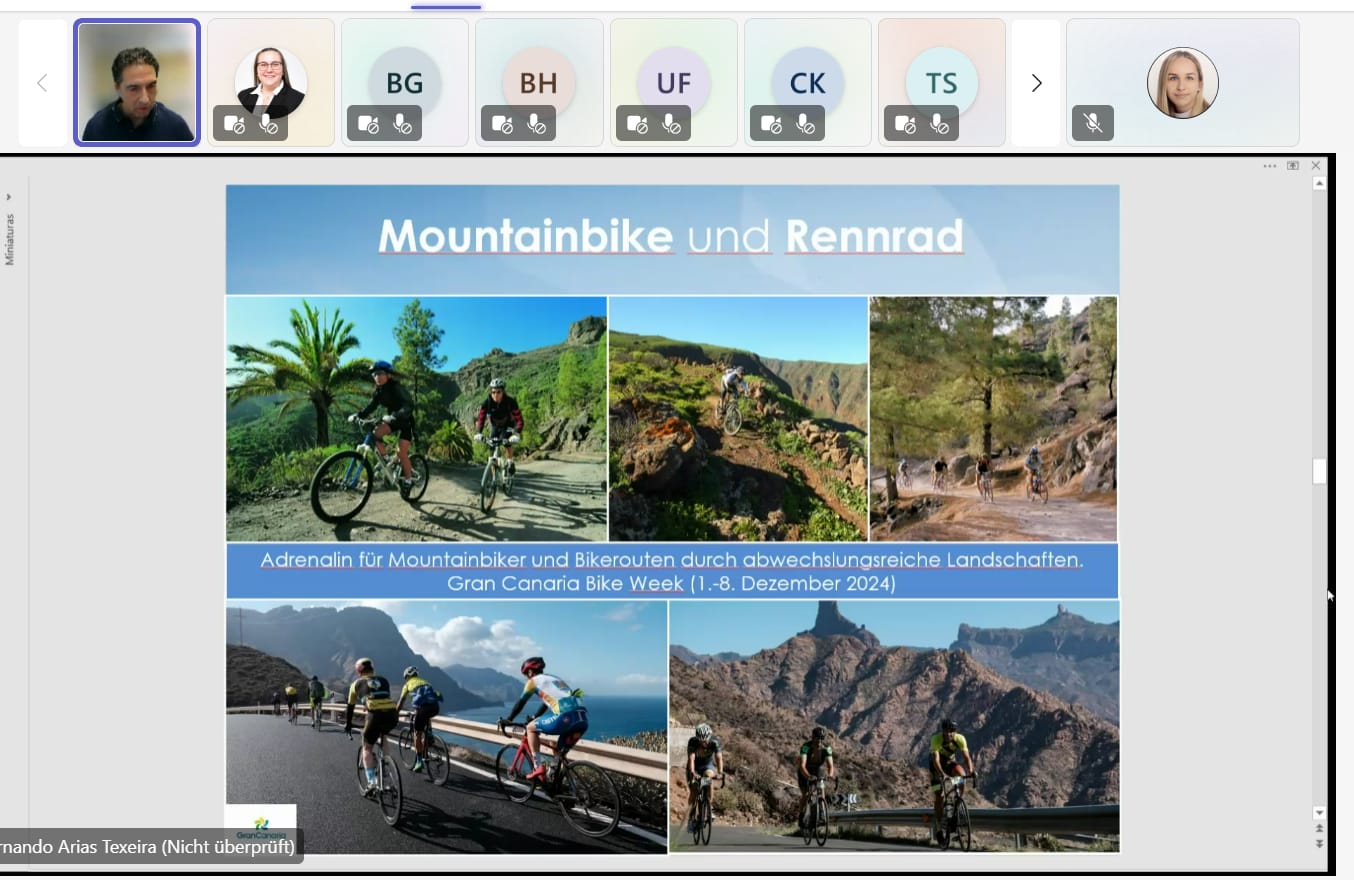
Task: Click the palm tree mountain bikers photo
Action: [416, 419]
